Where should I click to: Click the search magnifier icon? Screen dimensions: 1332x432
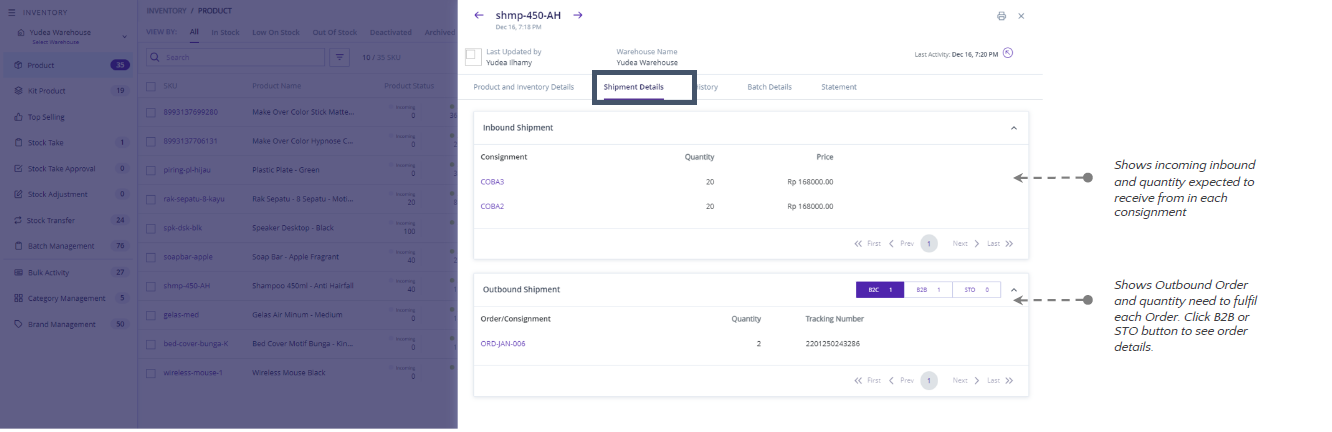click(x=156, y=58)
